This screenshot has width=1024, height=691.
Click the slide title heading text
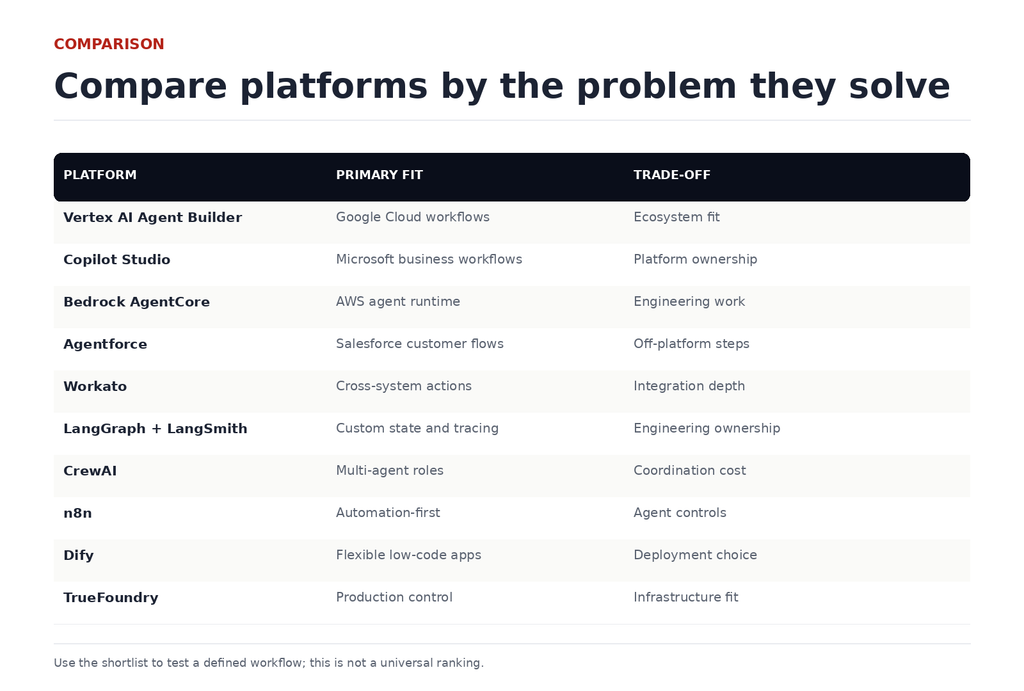point(502,86)
